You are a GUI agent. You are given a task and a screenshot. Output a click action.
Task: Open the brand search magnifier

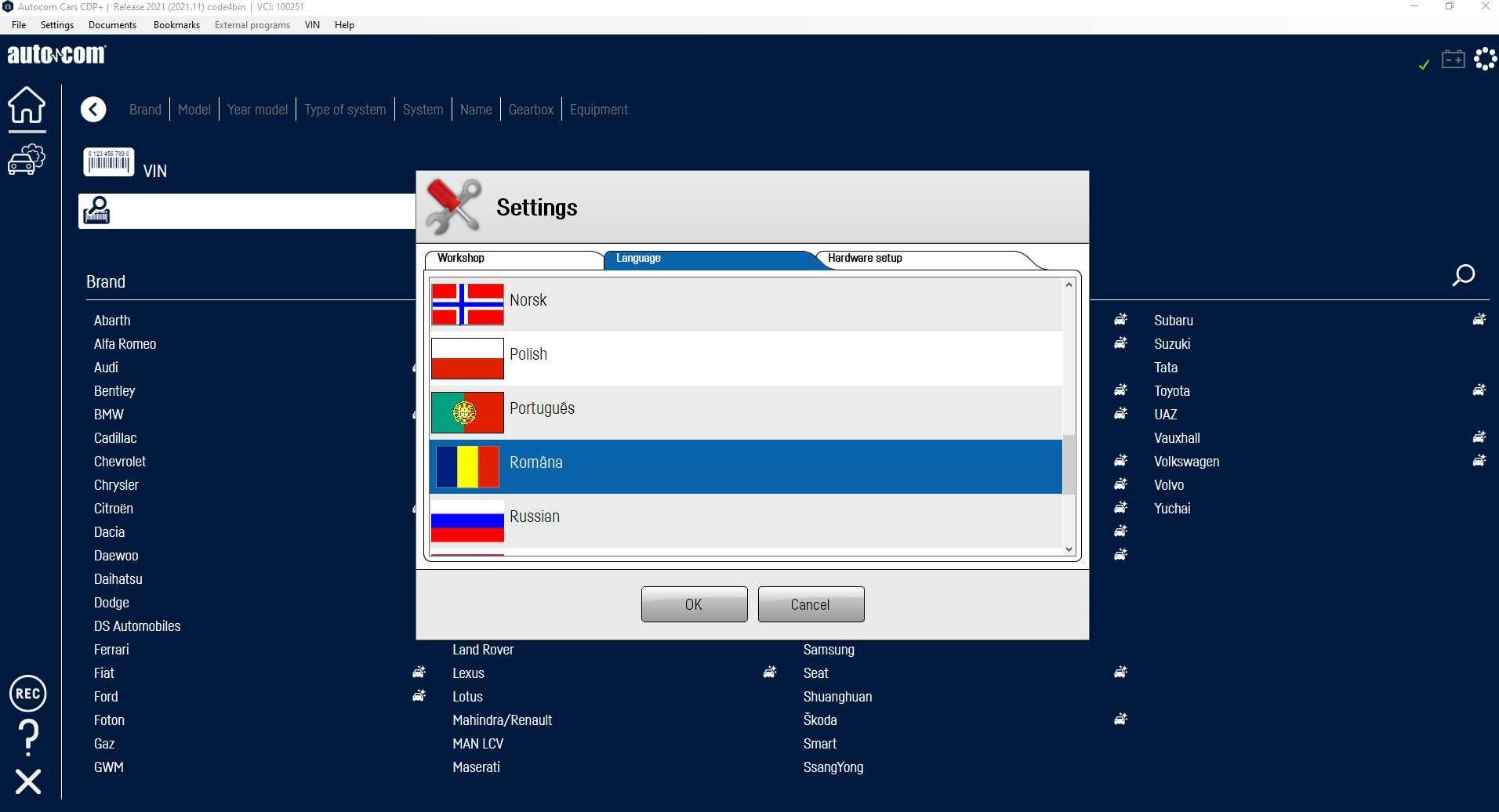point(1463,275)
